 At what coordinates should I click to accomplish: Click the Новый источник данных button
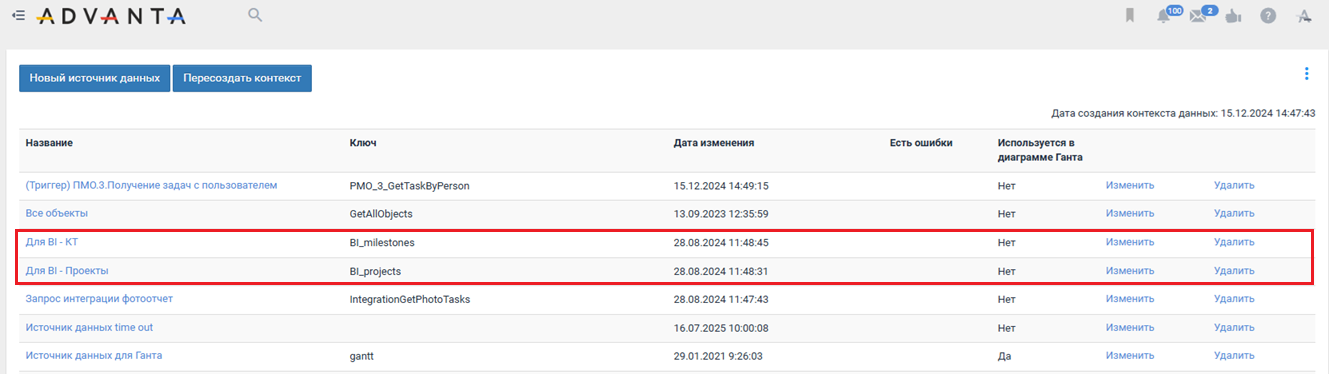point(94,78)
